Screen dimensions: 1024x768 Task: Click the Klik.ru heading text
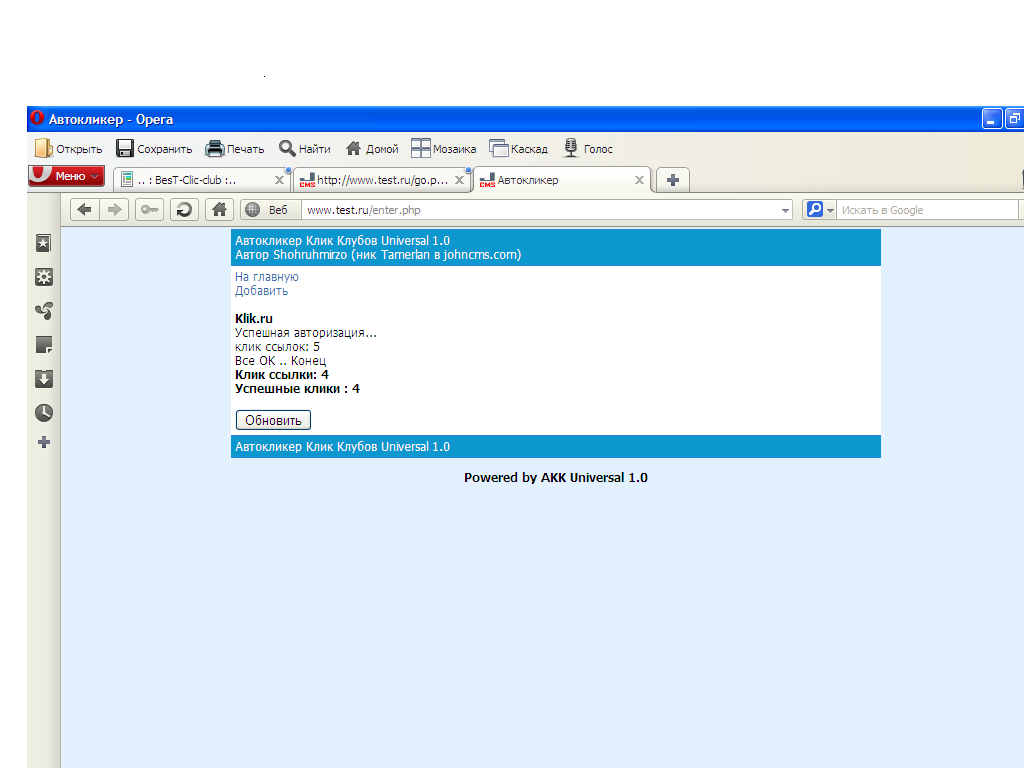[254, 319]
